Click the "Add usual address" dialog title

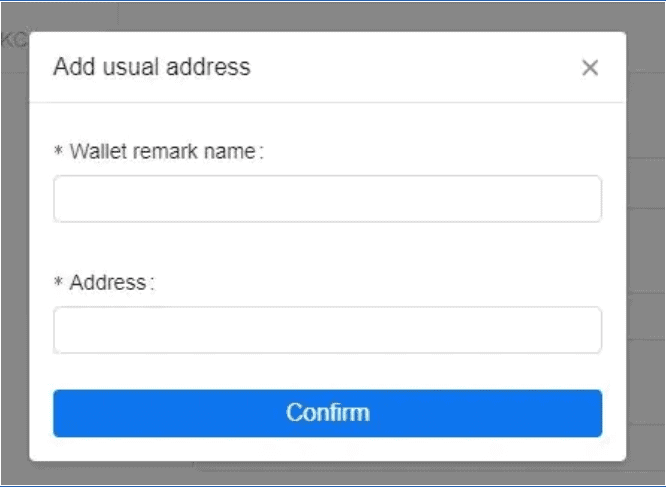[151, 68]
